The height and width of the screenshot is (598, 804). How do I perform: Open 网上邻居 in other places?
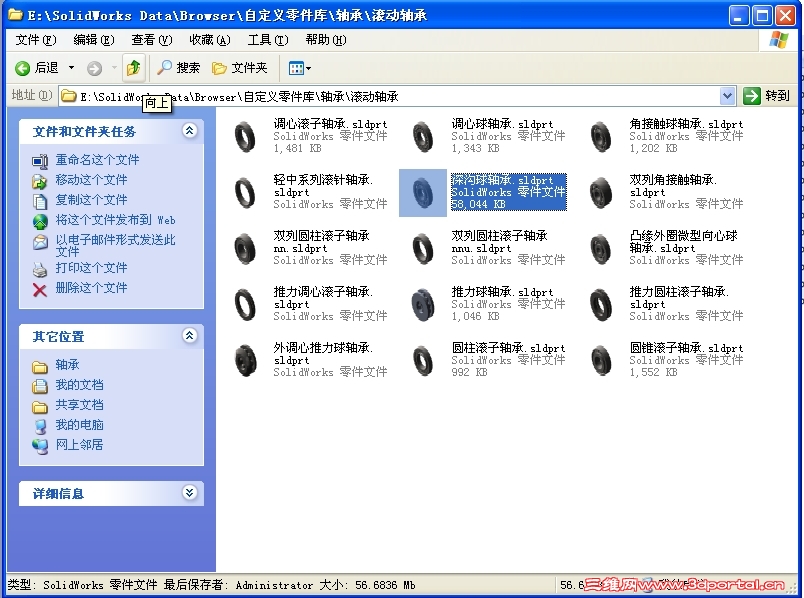click(79, 445)
